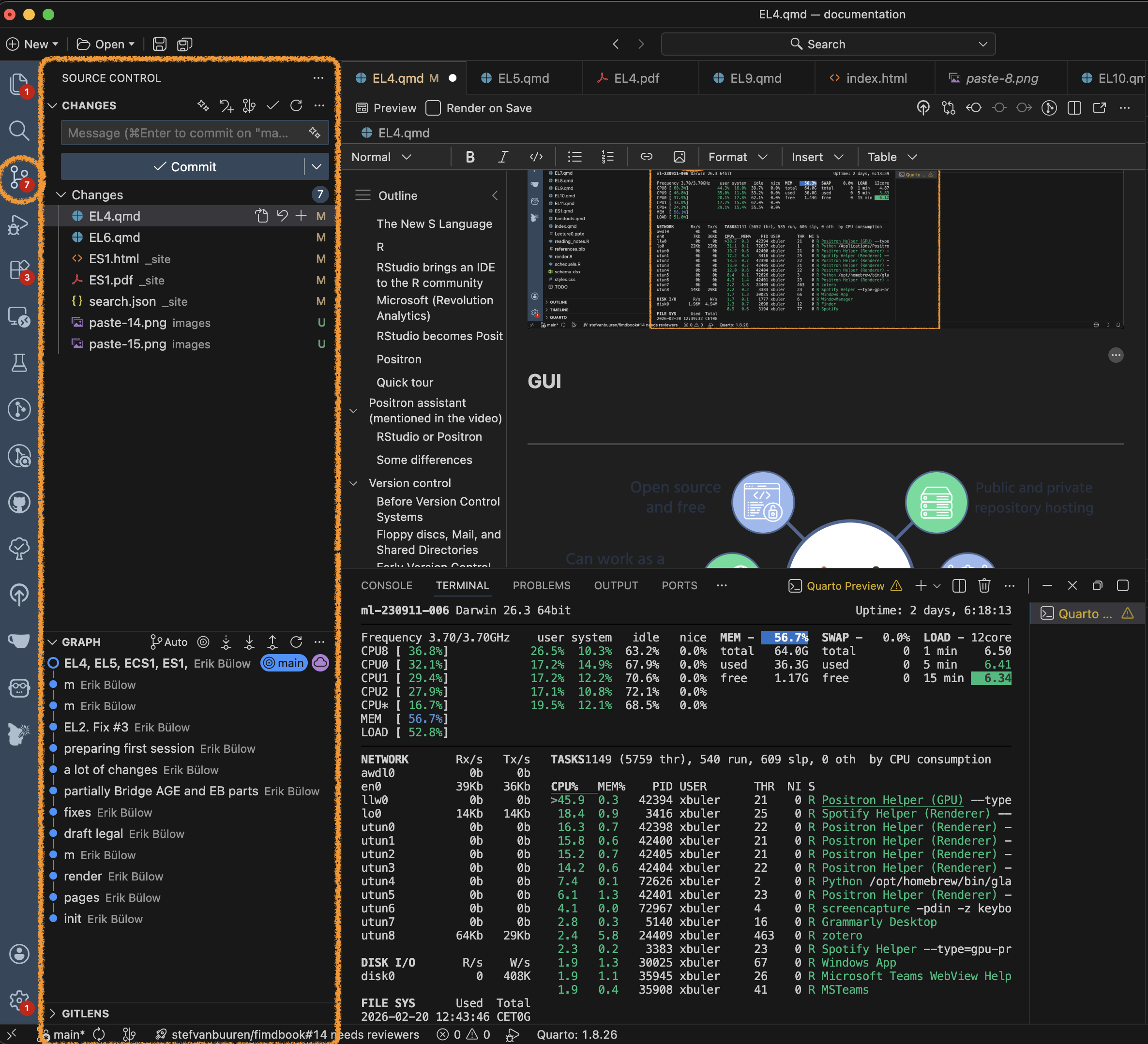Enable the Render on Save checkbox

(433, 108)
